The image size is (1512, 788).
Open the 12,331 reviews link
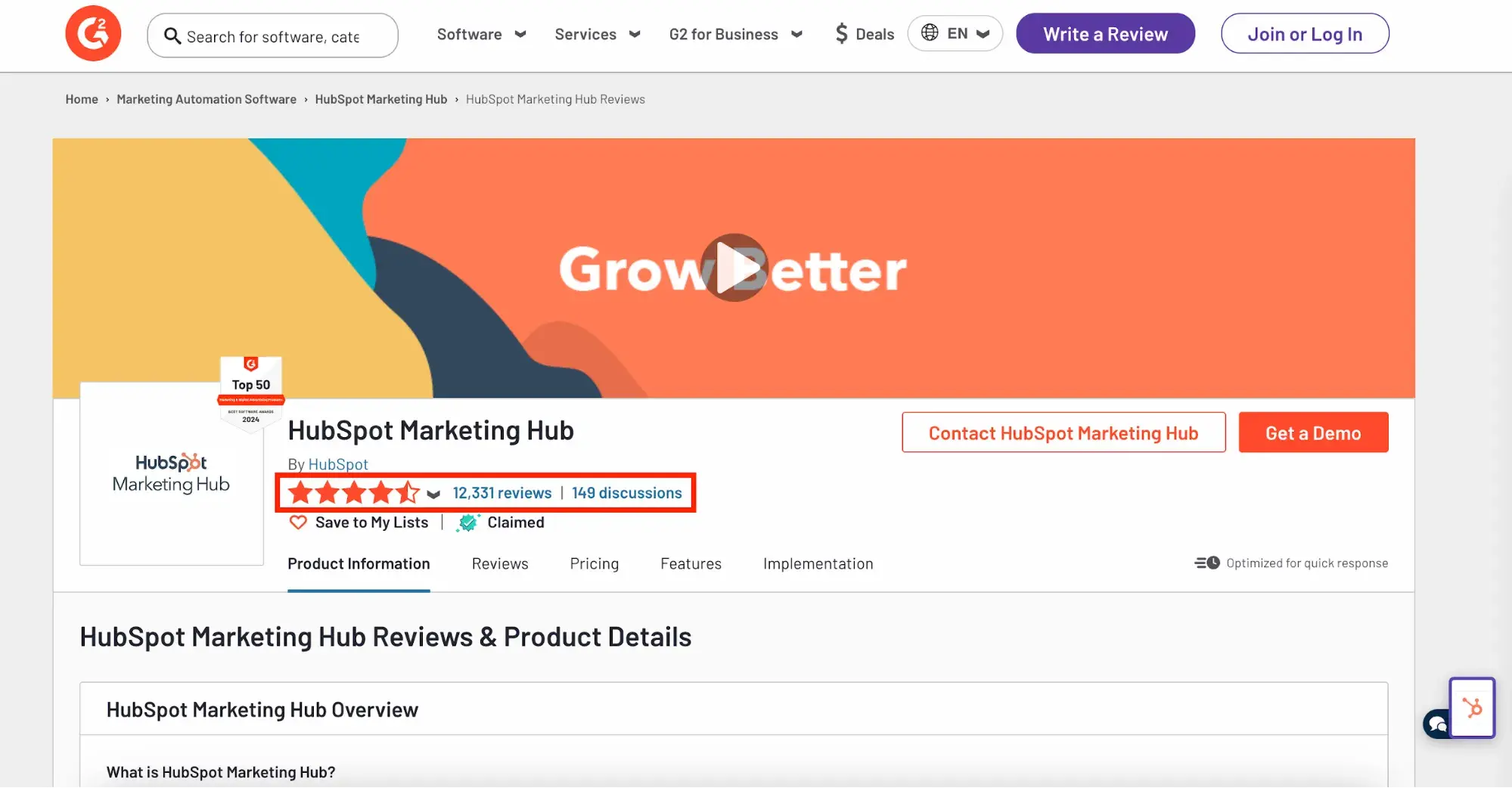pos(502,493)
